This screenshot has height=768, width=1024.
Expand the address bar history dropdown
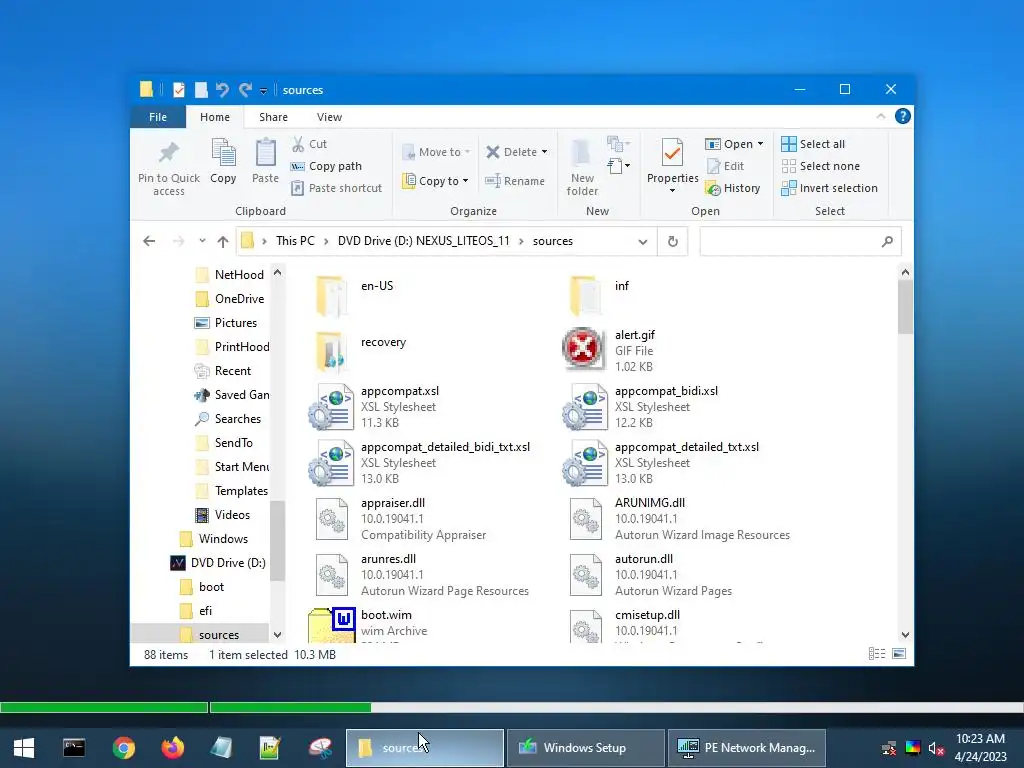pos(643,242)
